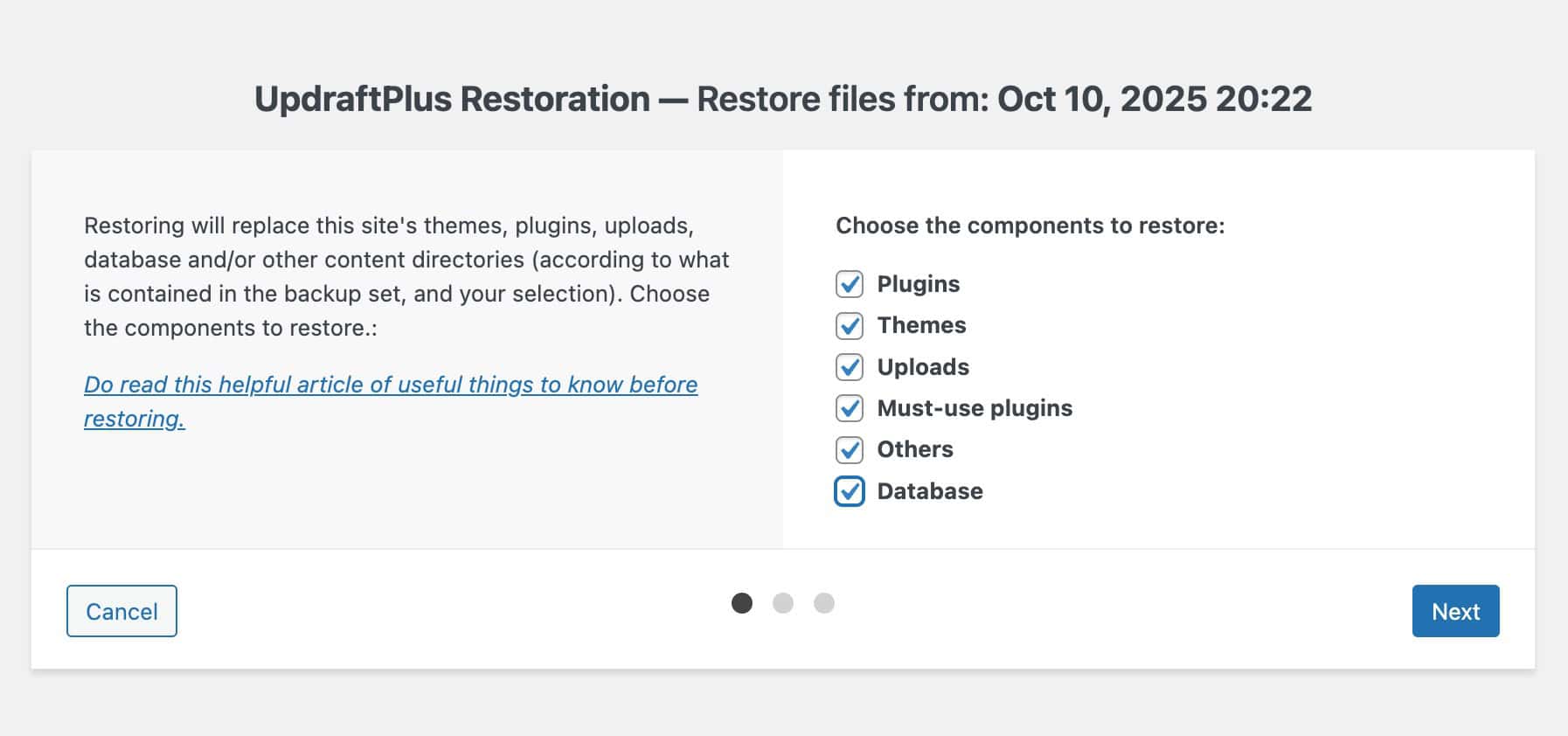
Task: Click the Next button
Action: pyautogui.click(x=1455, y=611)
